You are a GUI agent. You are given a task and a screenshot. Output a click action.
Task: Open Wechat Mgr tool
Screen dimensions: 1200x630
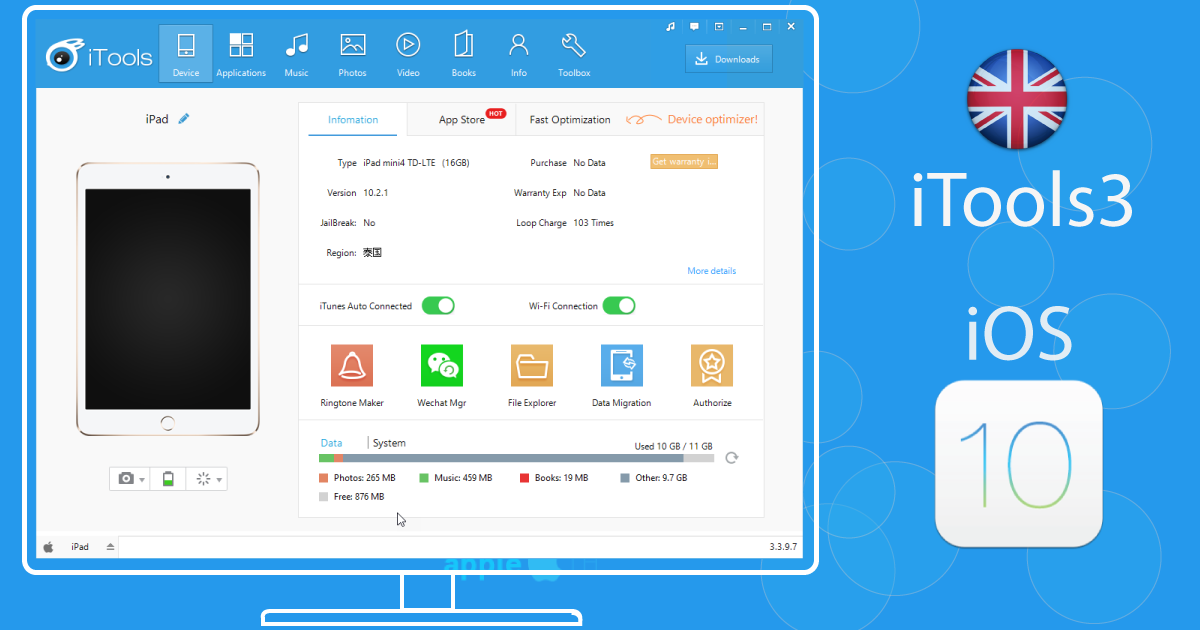(x=441, y=376)
